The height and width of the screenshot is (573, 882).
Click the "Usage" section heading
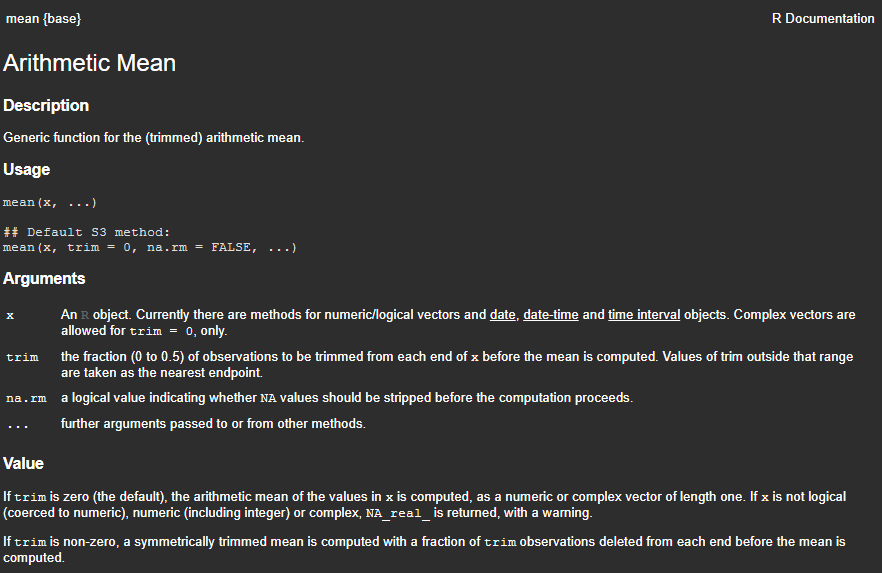click(27, 170)
